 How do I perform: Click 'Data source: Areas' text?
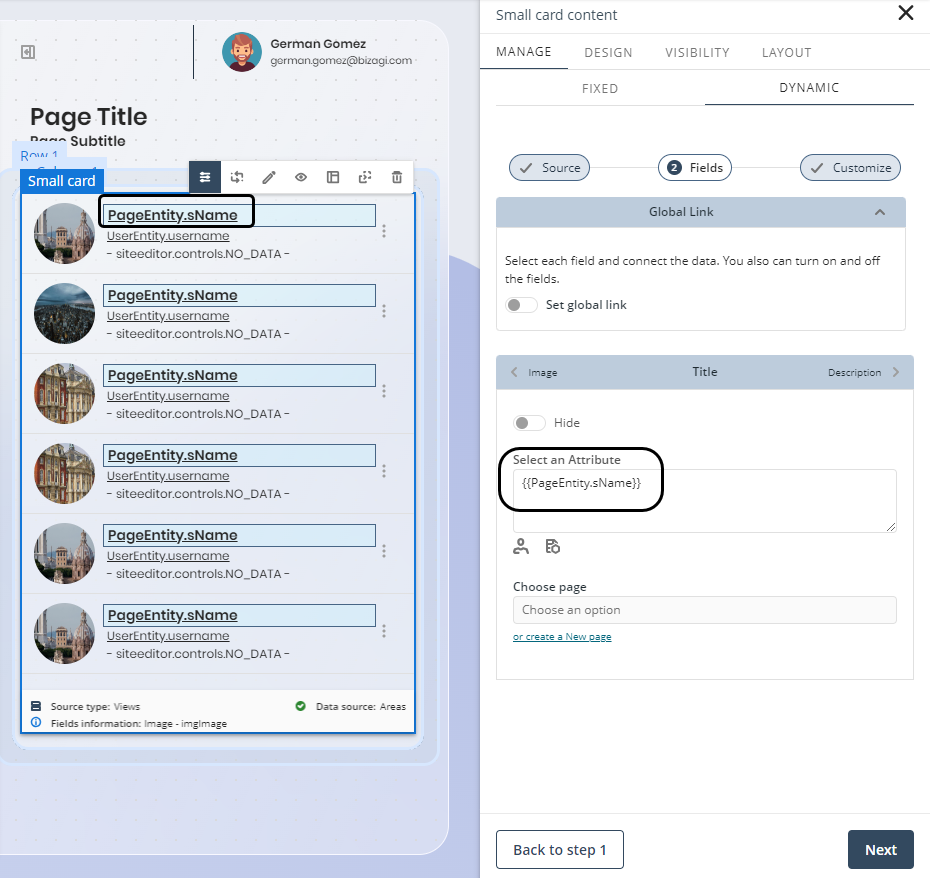pos(361,707)
